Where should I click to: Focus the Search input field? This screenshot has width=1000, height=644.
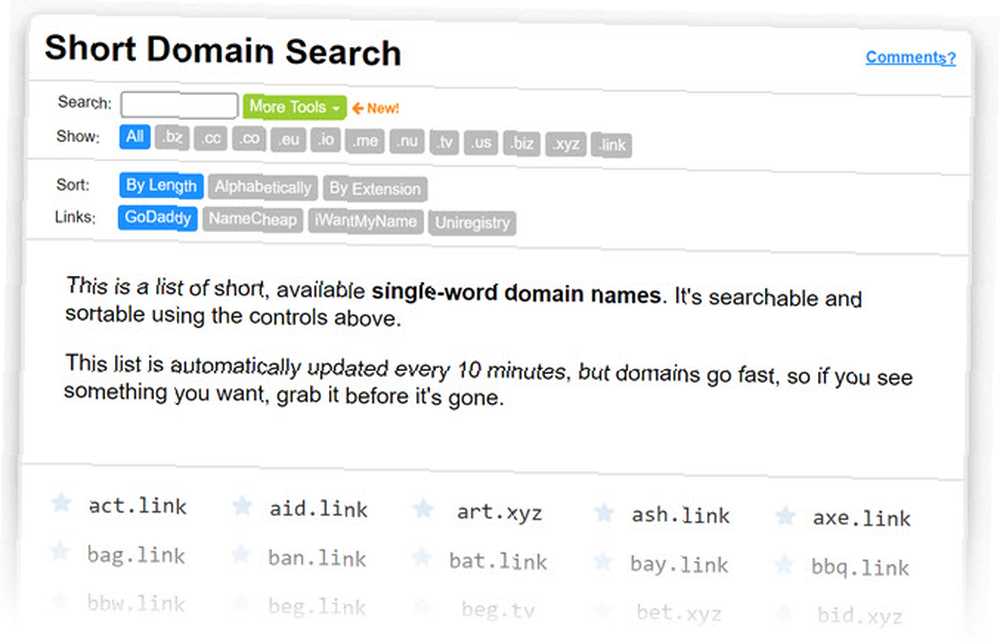[179, 105]
